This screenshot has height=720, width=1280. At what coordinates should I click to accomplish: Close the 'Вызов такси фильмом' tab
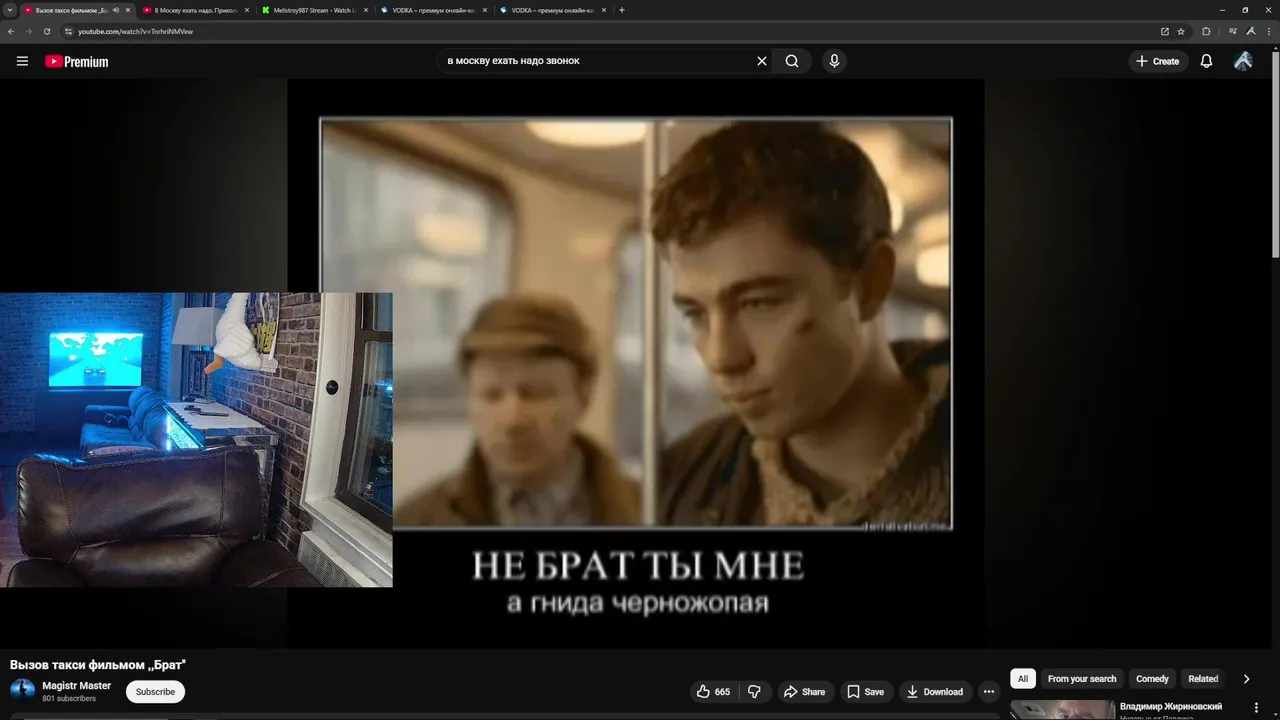[x=128, y=10]
